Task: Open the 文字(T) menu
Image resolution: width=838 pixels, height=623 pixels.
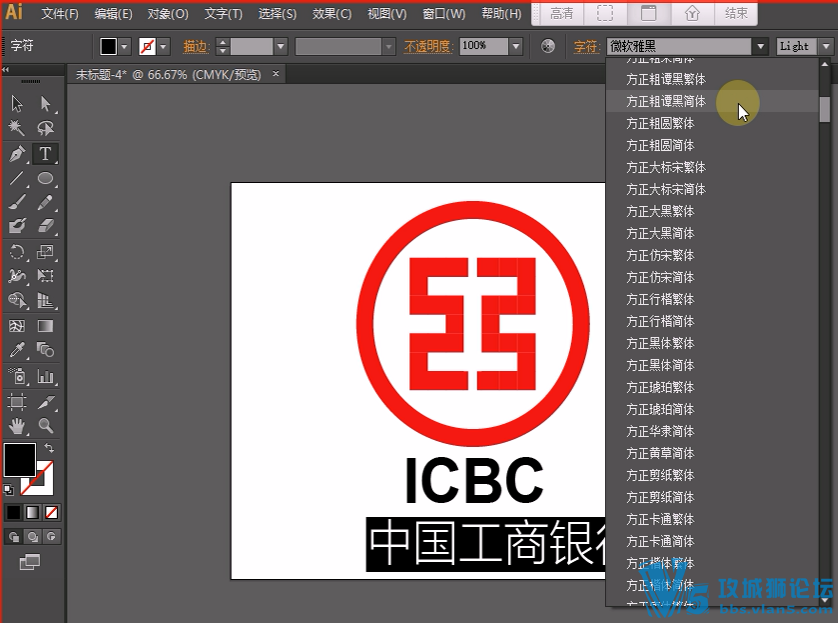Action: click(223, 14)
